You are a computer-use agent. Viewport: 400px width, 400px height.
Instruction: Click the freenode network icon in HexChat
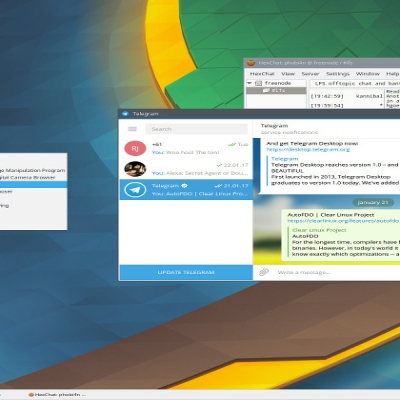pos(258,83)
